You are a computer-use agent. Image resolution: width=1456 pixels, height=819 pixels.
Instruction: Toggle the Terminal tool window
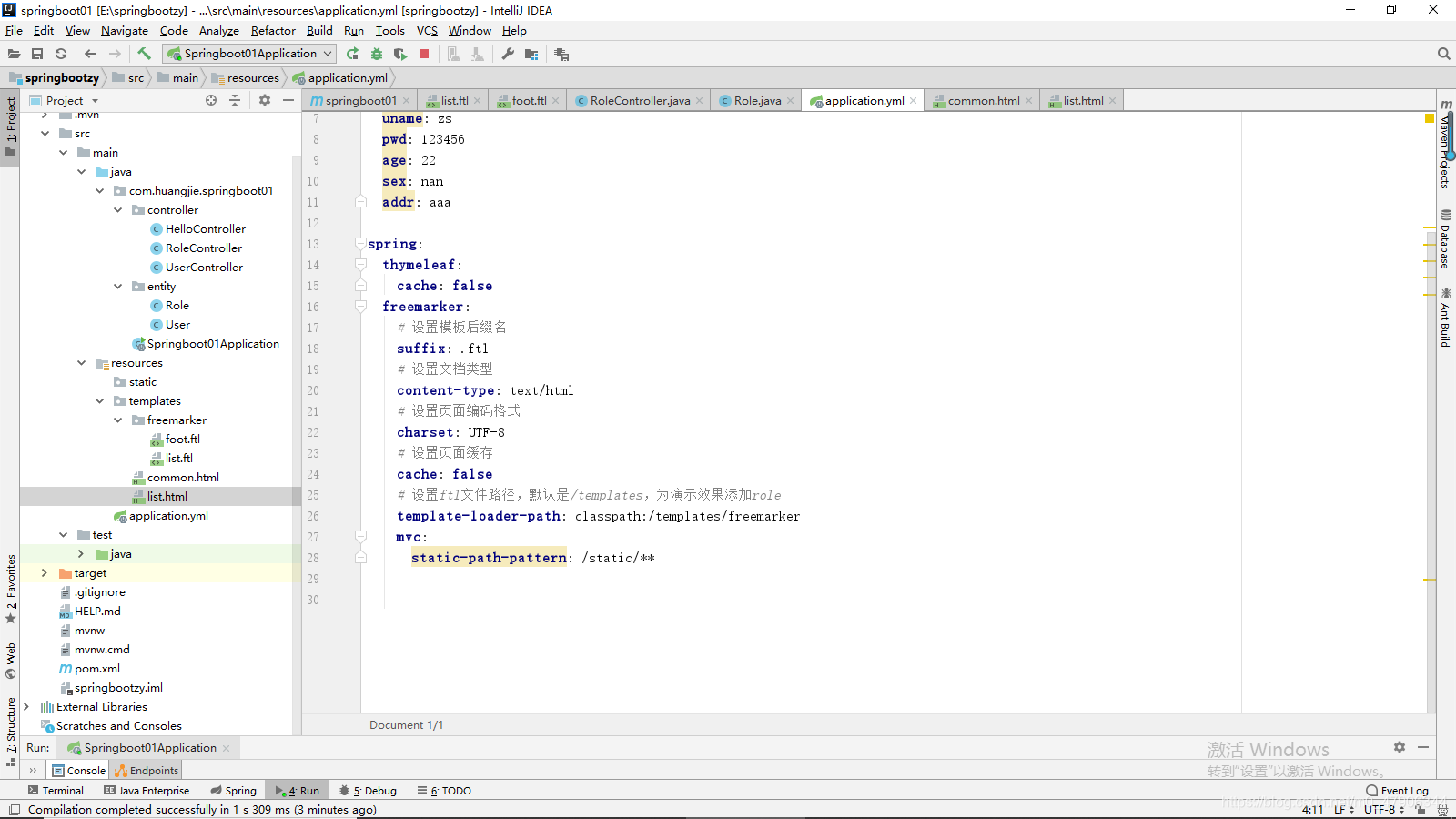point(56,791)
